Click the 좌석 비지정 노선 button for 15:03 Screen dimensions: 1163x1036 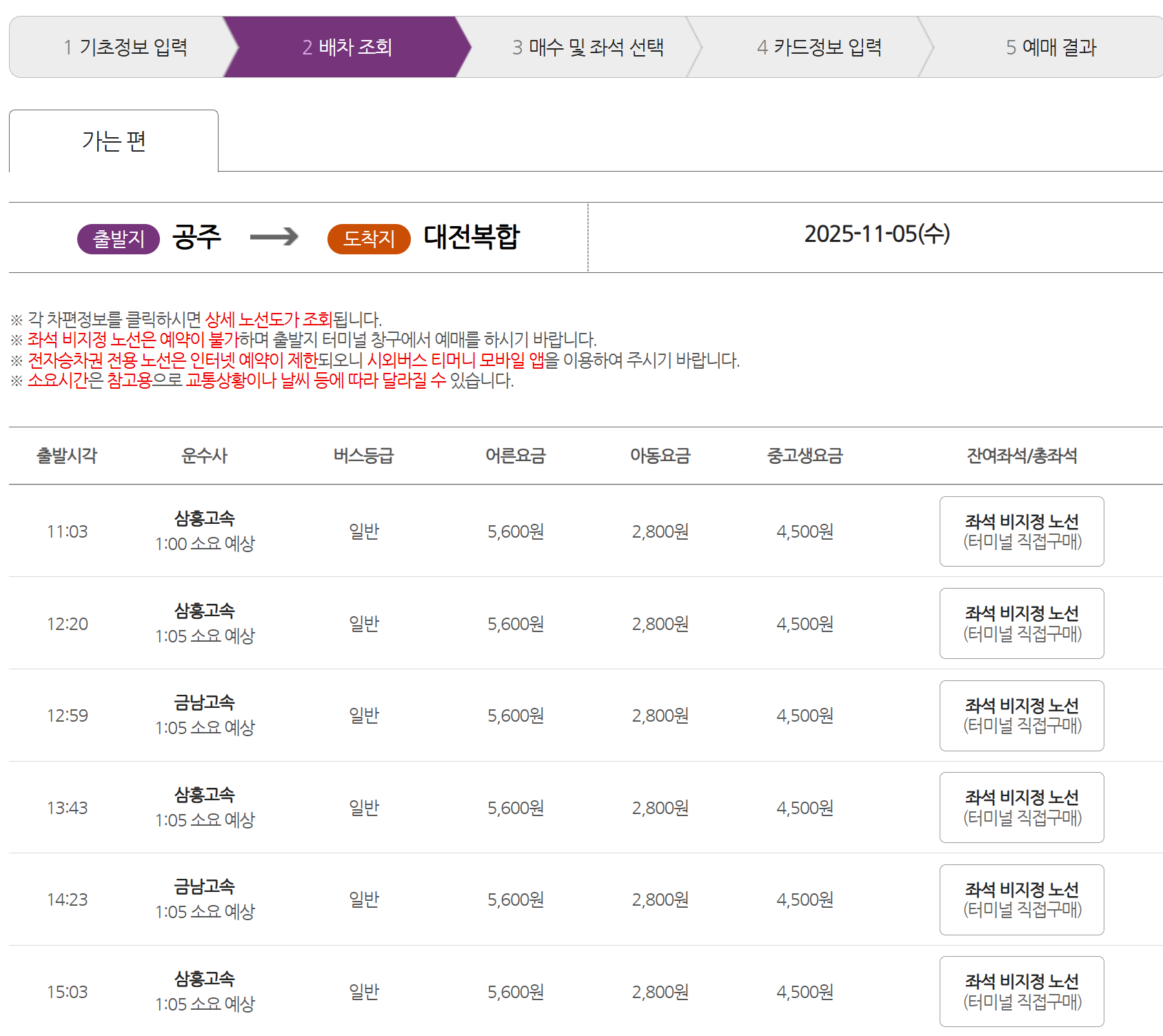pos(1022,991)
